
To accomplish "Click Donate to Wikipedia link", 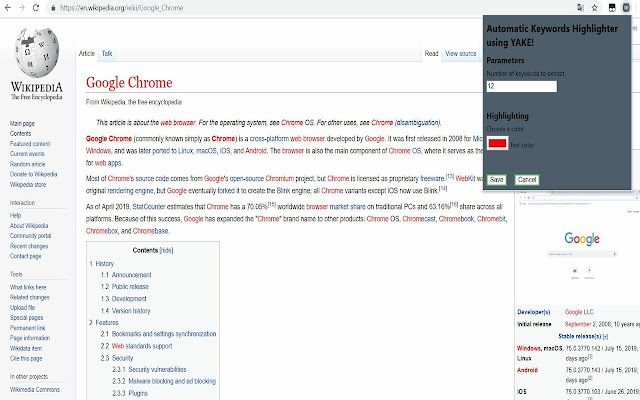I will [x=33, y=174].
